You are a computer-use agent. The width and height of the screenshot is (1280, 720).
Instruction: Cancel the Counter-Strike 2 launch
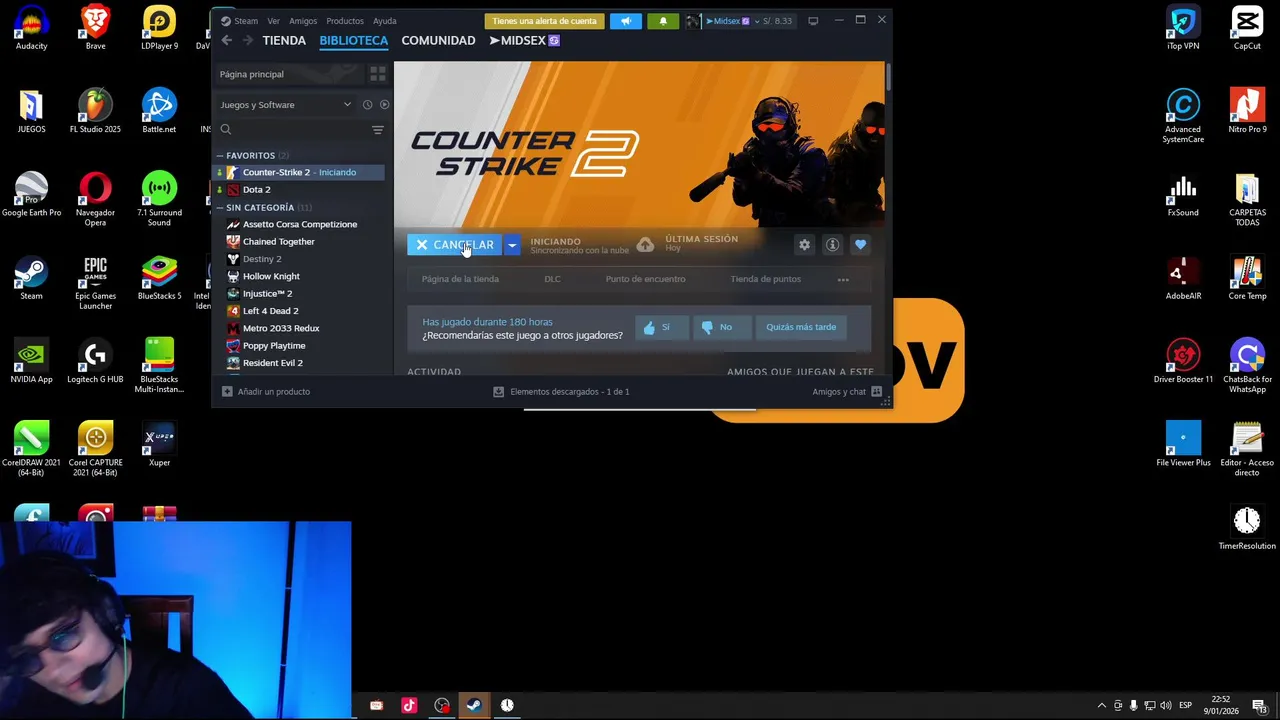pos(454,245)
